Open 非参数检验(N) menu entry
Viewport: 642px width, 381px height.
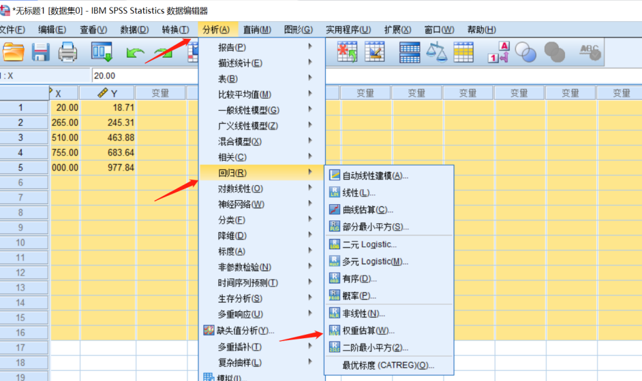coord(262,267)
